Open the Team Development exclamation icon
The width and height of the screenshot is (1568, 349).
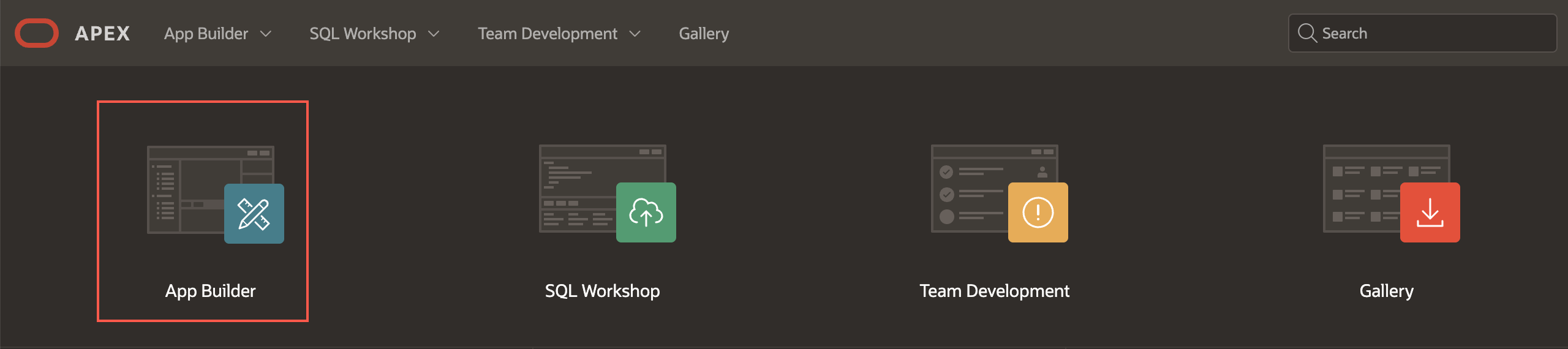(x=1038, y=212)
